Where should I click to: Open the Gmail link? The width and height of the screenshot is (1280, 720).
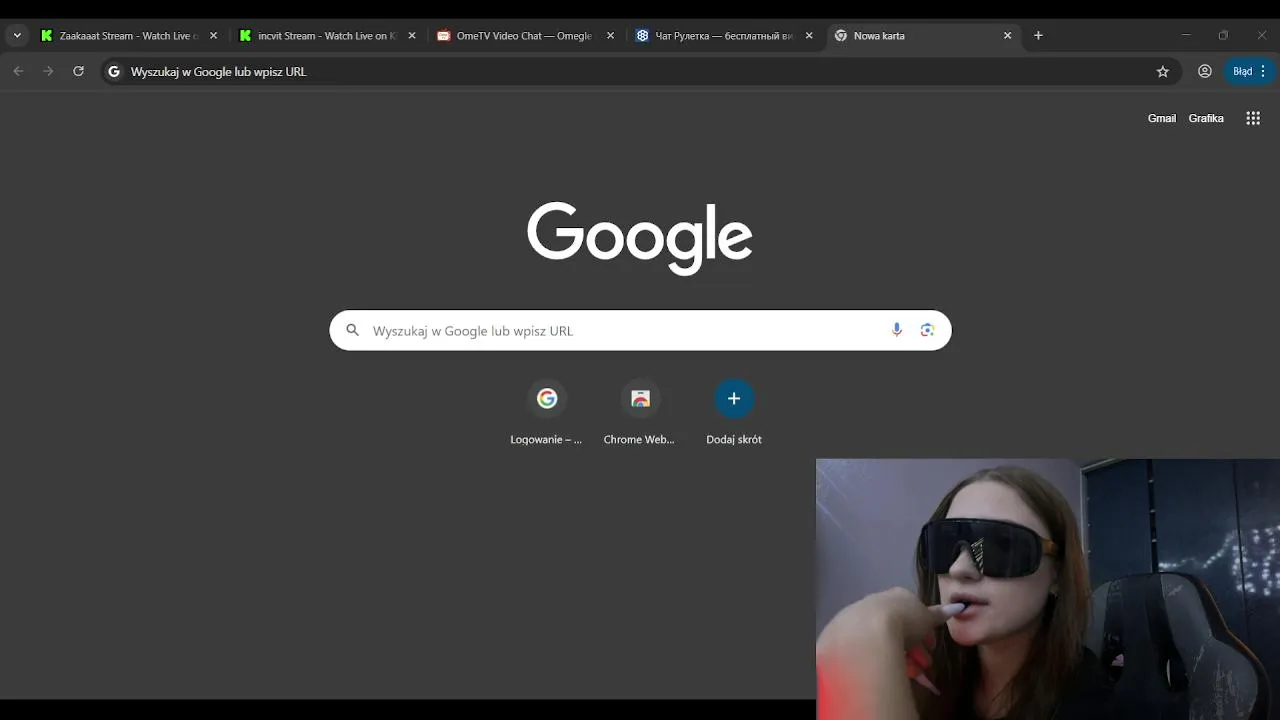pos(1162,118)
